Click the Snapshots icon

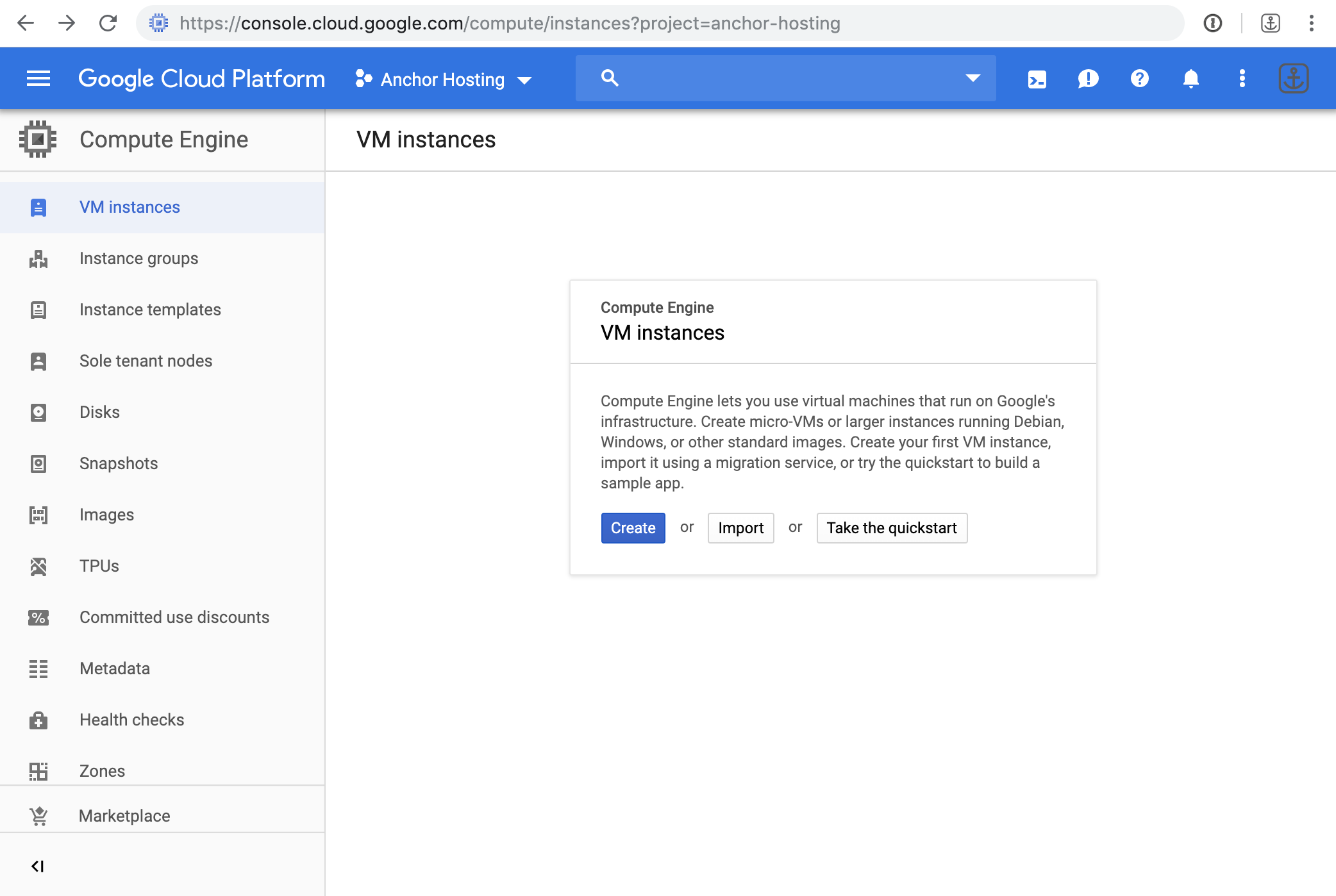38,464
